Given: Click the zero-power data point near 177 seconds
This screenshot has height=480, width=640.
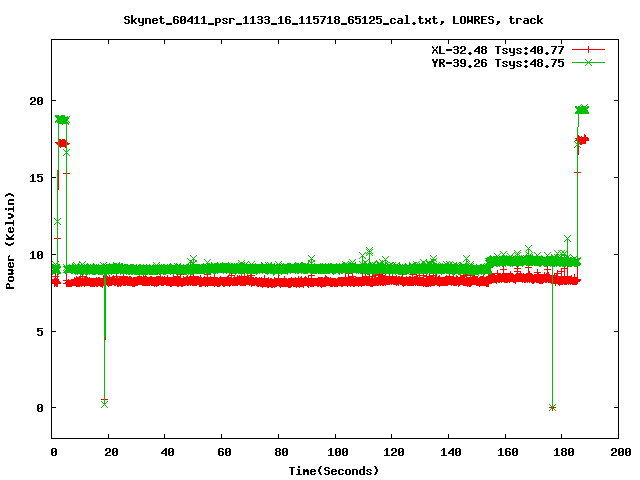Looking at the screenshot, I should pos(553,407).
